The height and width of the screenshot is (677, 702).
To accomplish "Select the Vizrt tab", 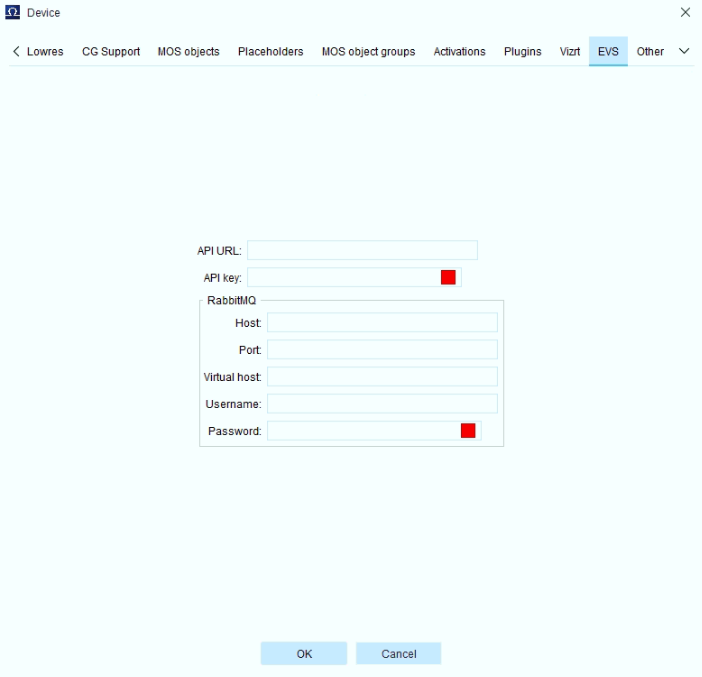I will point(570,51).
